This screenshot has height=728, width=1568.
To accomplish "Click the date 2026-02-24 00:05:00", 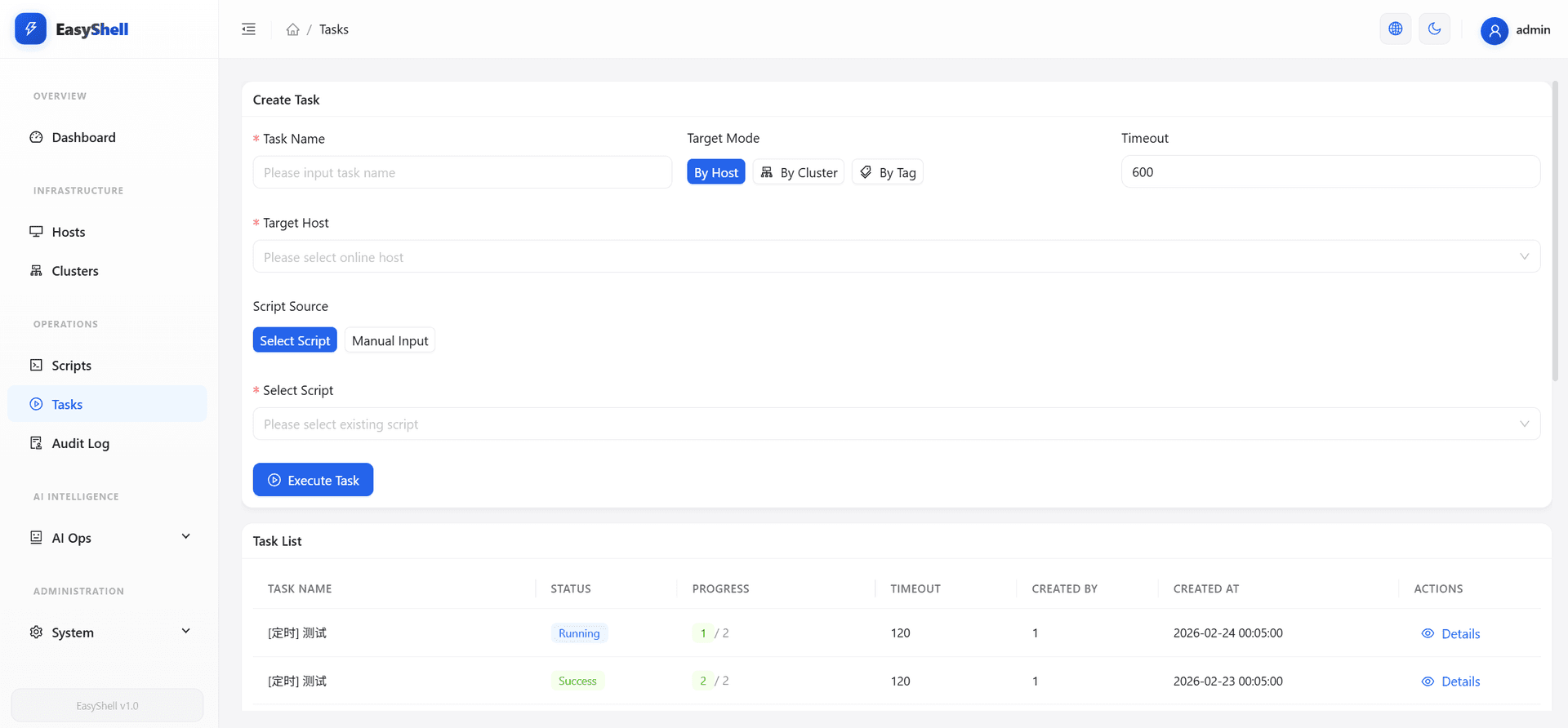I will click(1228, 633).
